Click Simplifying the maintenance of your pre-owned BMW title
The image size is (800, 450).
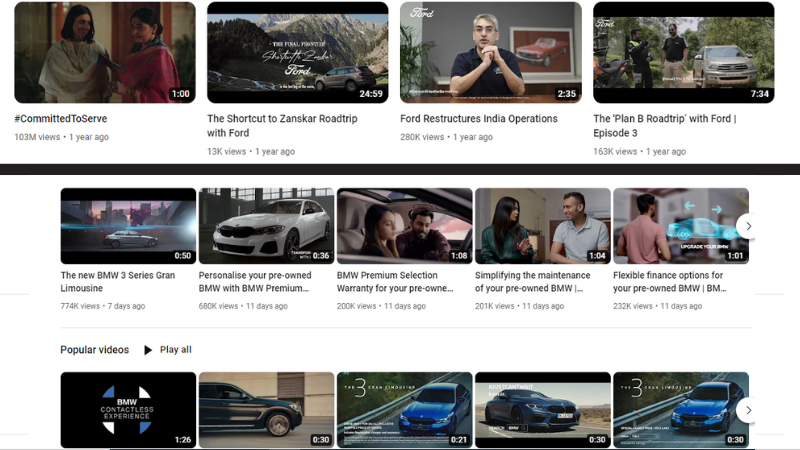pyautogui.click(x=533, y=282)
